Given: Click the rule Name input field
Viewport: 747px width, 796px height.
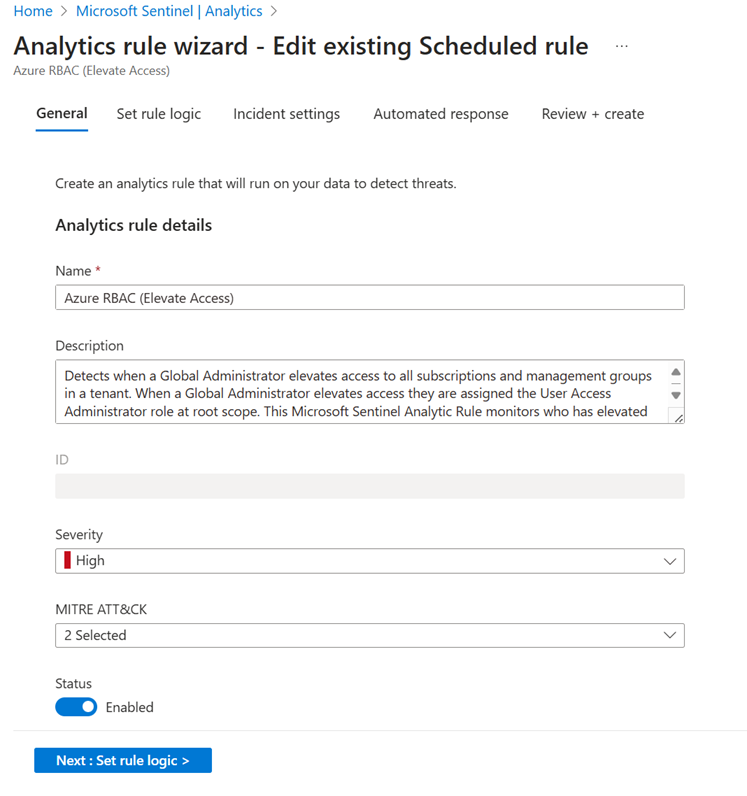Looking at the screenshot, I should tap(369, 298).
